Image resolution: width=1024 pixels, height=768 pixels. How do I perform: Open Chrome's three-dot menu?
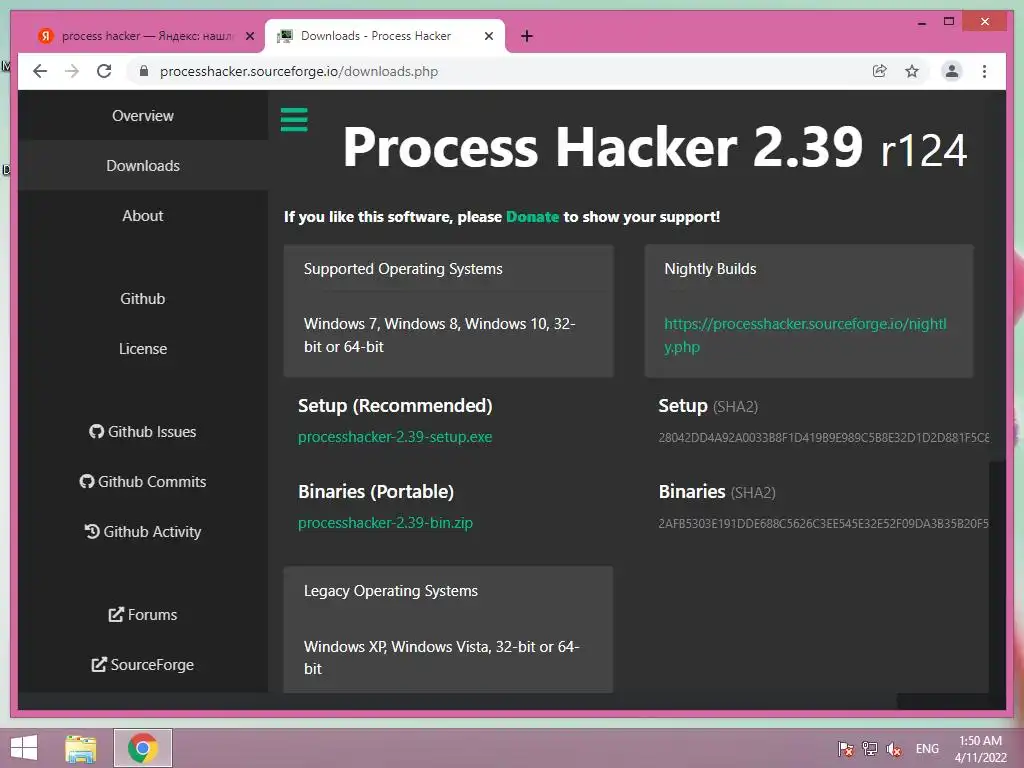point(984,71)
